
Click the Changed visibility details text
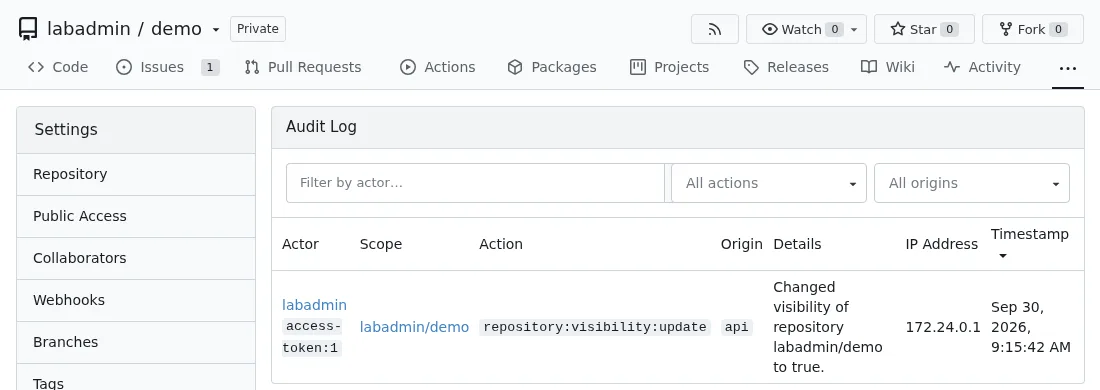(x=828, y=327)
